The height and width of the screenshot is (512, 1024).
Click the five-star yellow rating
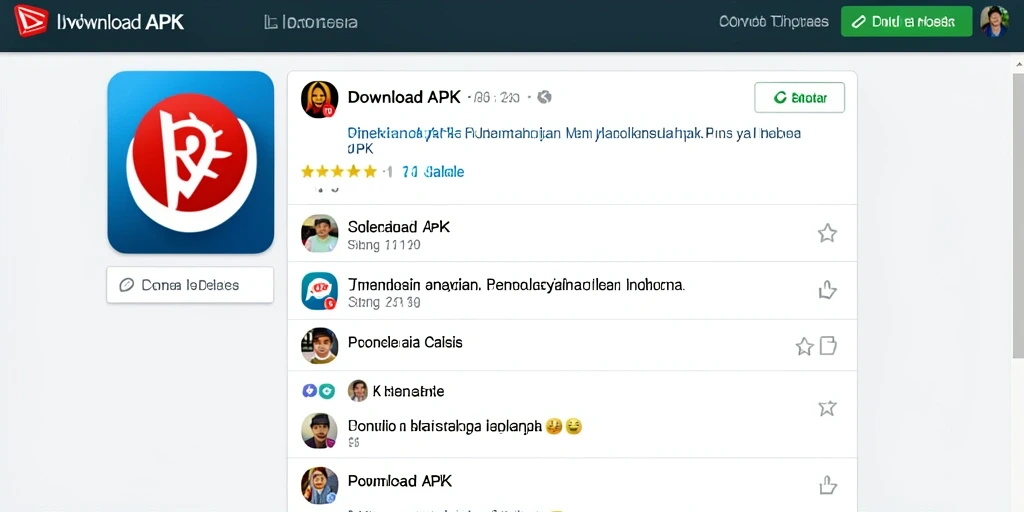point(339,172)
